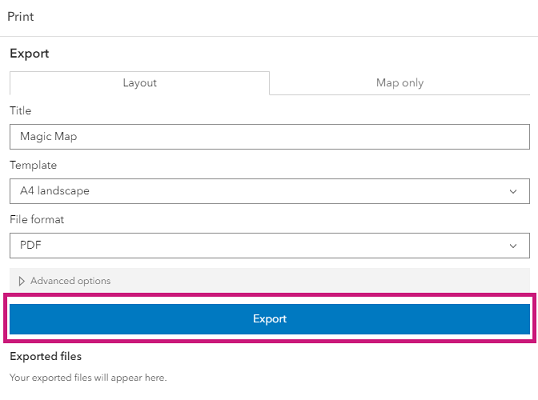Viewport: 538px width, 400px height.
Task: Click the Template field label
Action: click(x=33, y=165)
